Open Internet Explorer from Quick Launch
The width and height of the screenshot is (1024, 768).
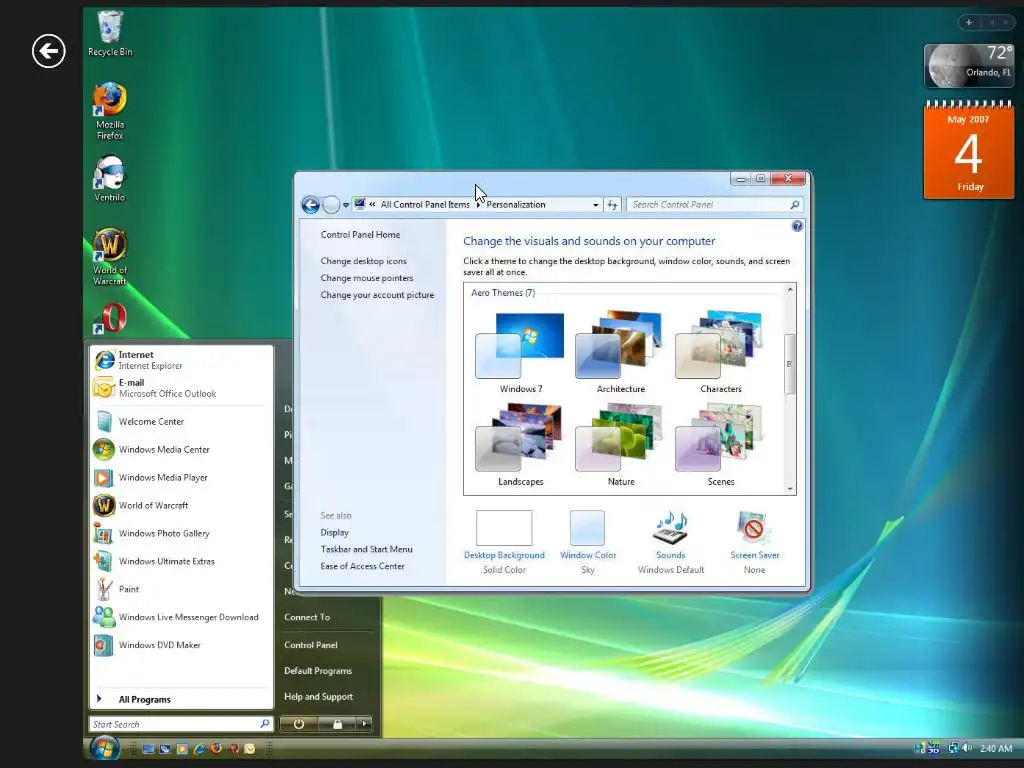pos(199,749)
